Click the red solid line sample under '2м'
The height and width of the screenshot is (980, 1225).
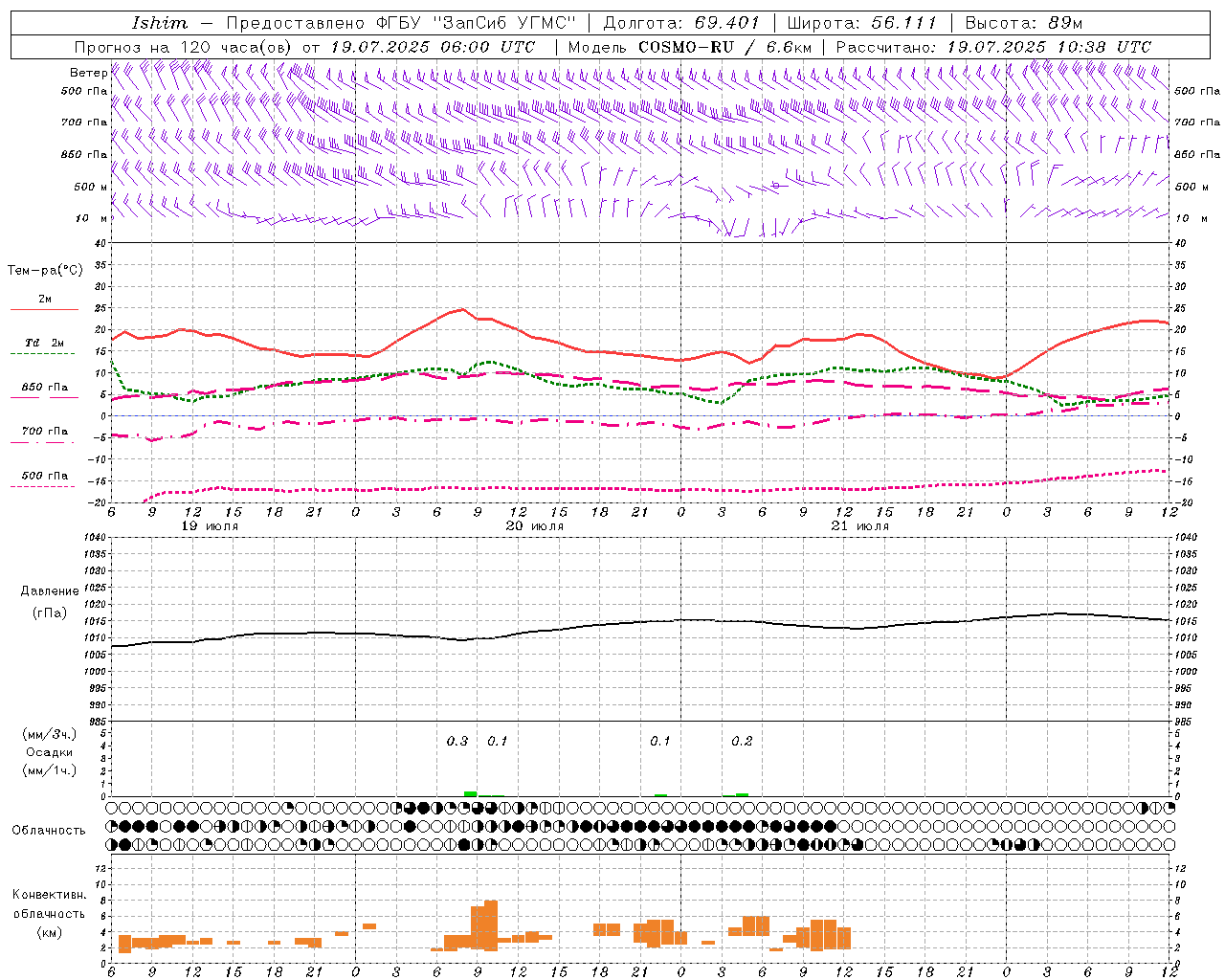(x=44, y=310)
